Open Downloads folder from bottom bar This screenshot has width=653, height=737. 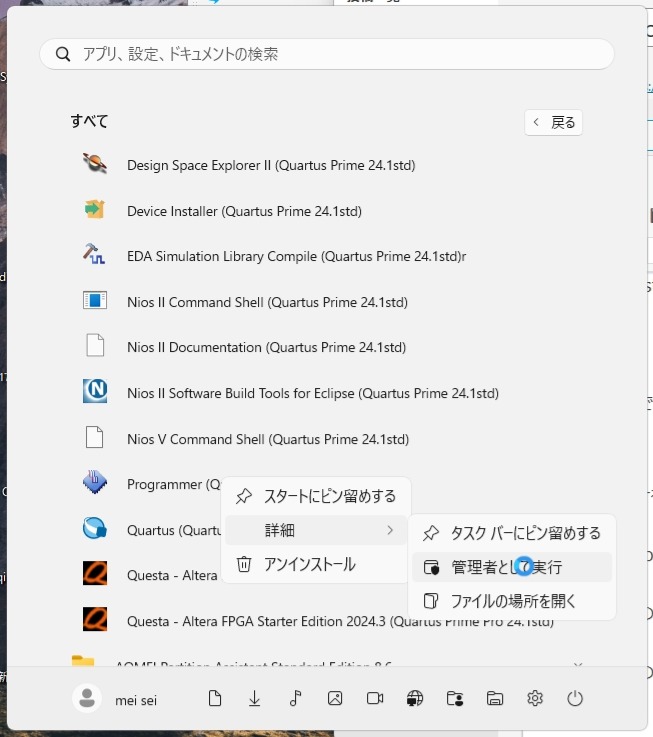(x=254, y=698)
